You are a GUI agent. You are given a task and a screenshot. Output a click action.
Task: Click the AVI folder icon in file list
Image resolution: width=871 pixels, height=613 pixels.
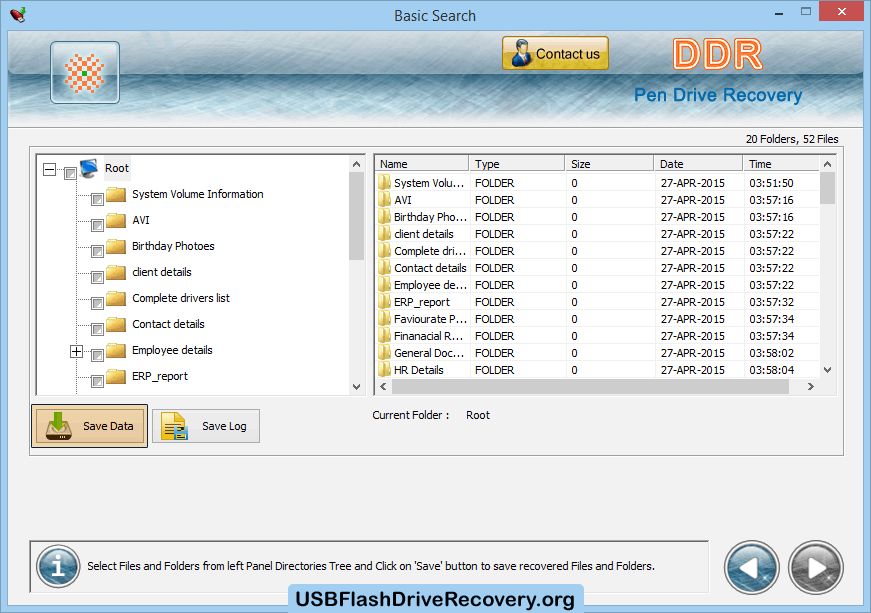coord(384,200)
